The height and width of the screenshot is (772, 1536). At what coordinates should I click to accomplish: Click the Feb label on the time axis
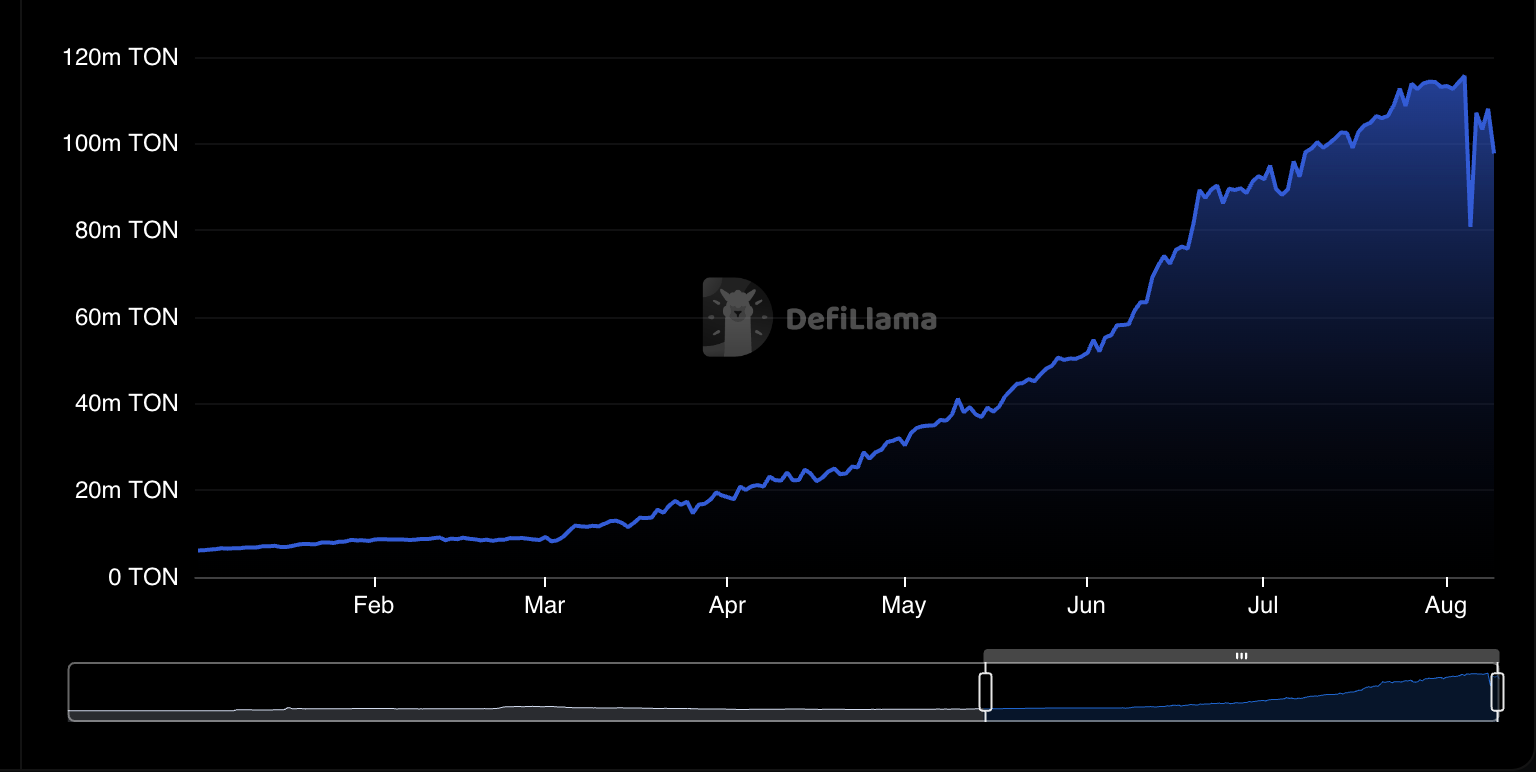[374, 606]
